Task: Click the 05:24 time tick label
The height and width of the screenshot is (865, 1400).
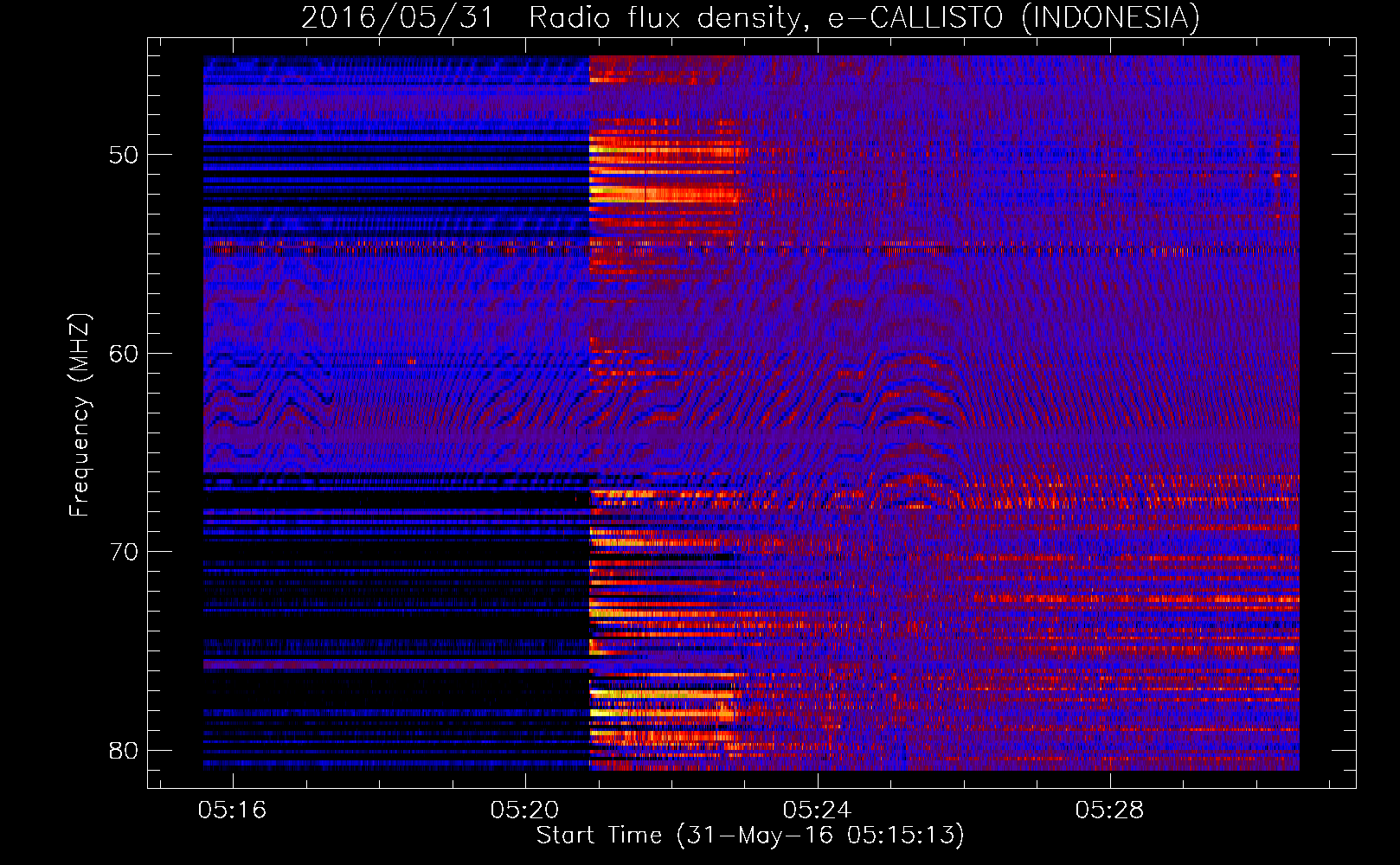Action: pos(817,811)
